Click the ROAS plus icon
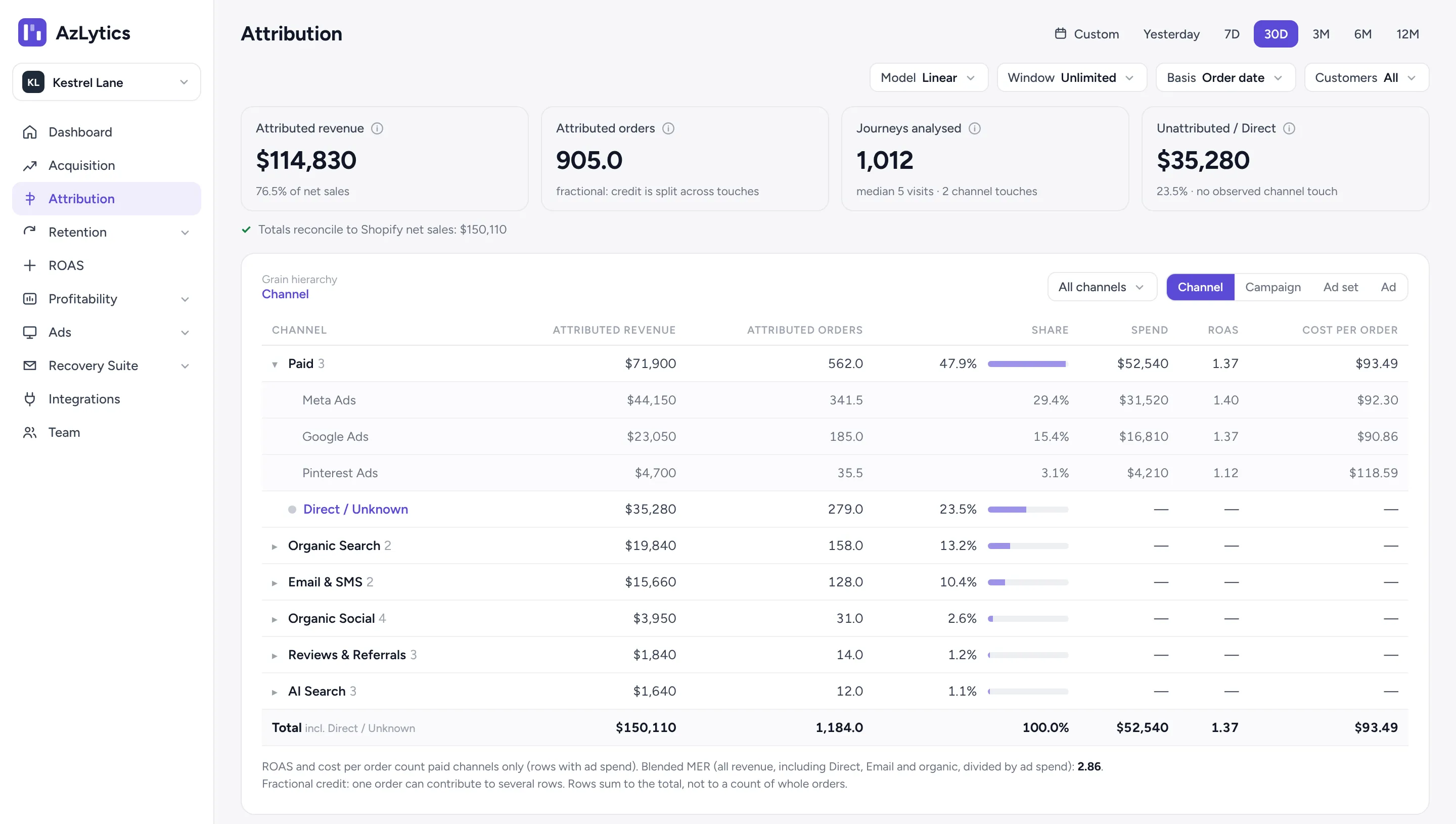Screen dimensions: 1456x824 coord(30,265)
